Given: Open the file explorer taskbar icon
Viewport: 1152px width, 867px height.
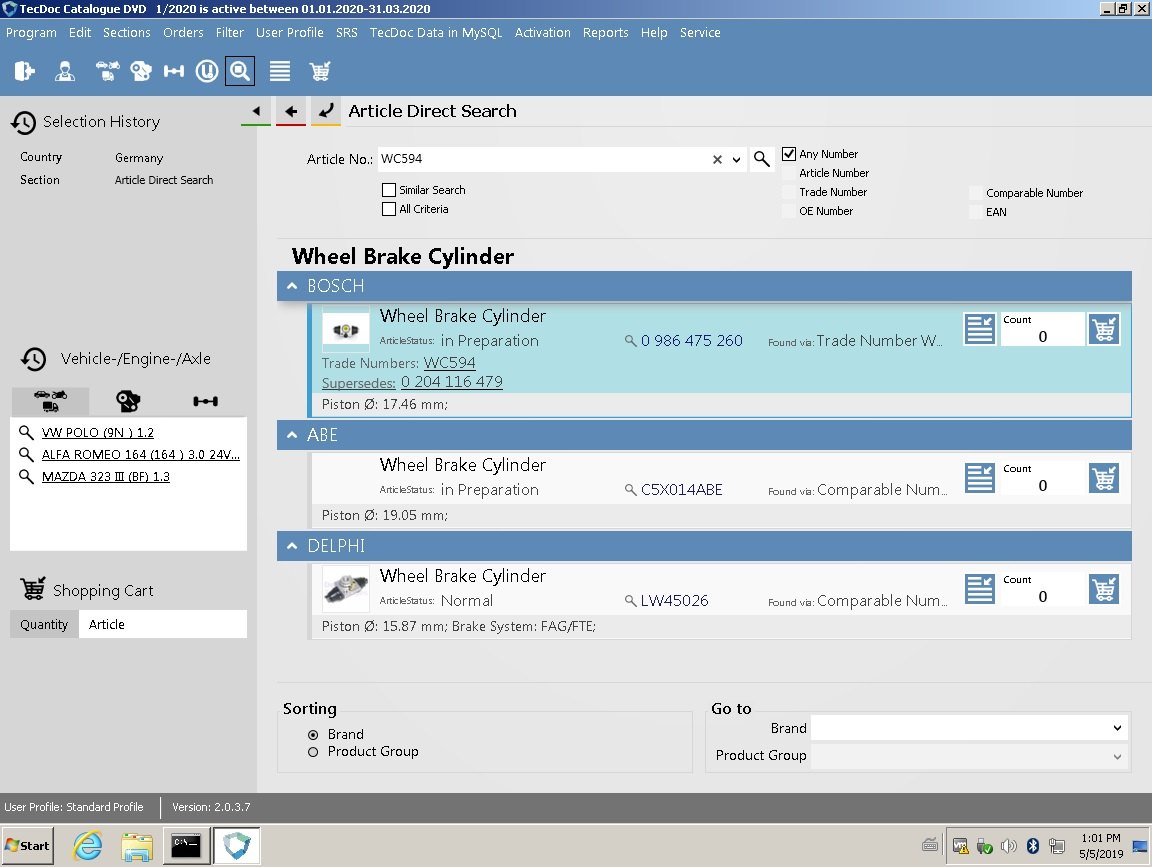Looking at the screenshot, I should tap(137, 846).
